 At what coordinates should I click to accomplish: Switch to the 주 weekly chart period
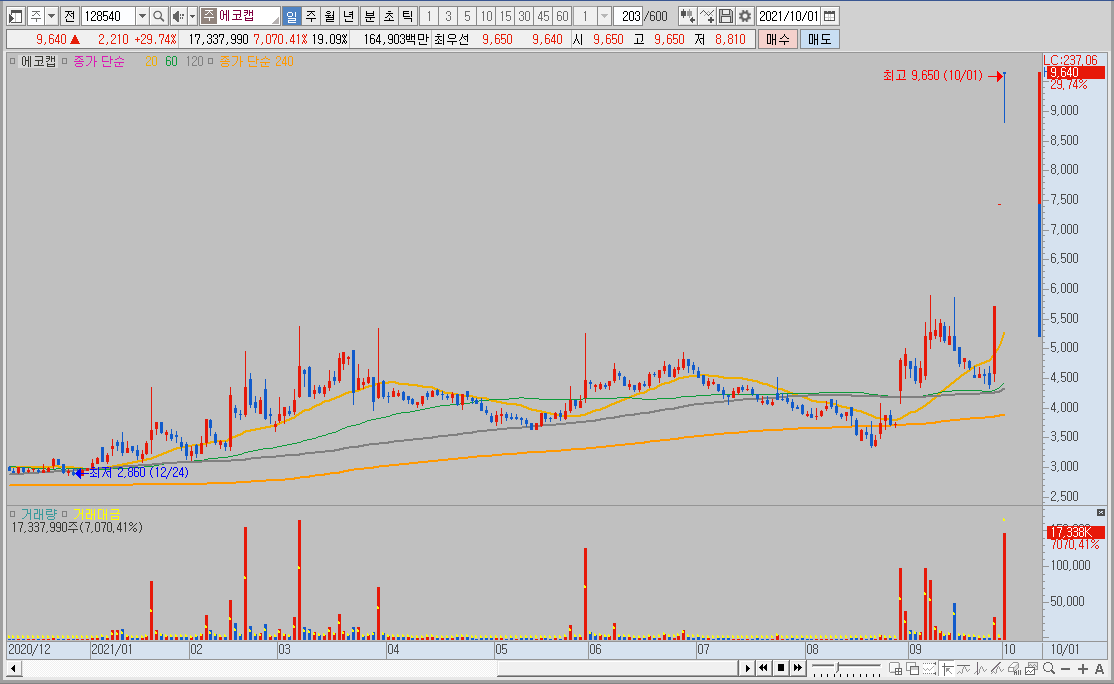[x=311, y=16]
